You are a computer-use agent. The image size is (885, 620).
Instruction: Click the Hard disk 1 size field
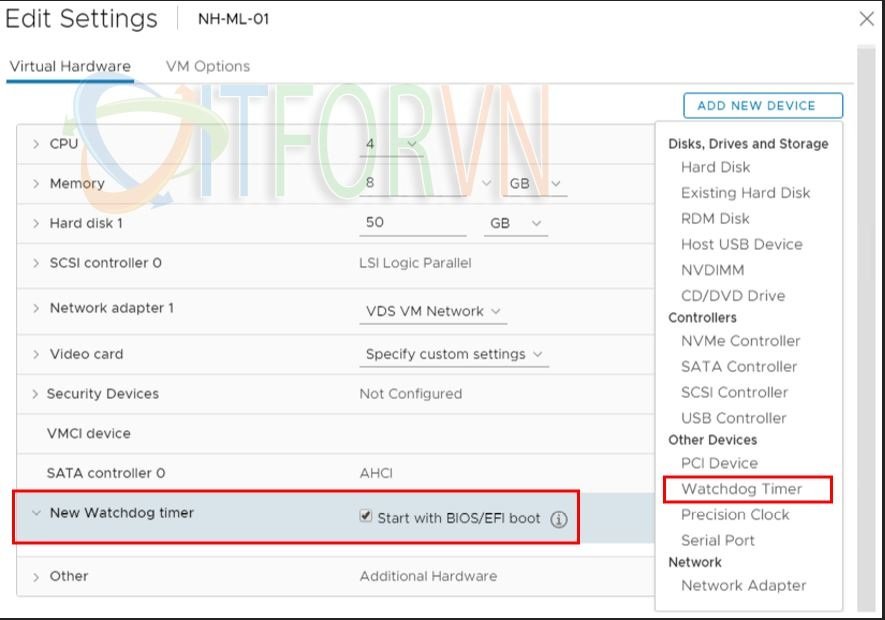point(411,223)
